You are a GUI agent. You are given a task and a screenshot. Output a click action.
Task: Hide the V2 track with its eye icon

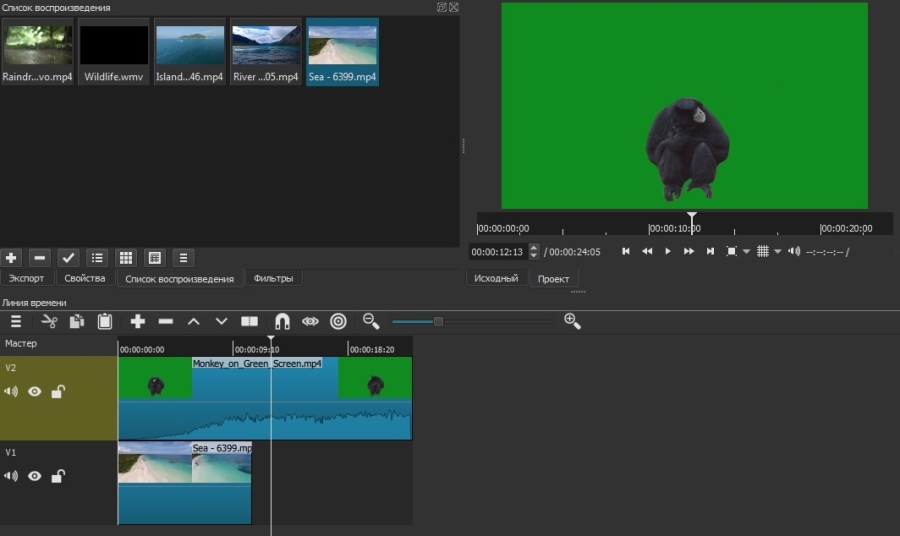pos(35,392)
